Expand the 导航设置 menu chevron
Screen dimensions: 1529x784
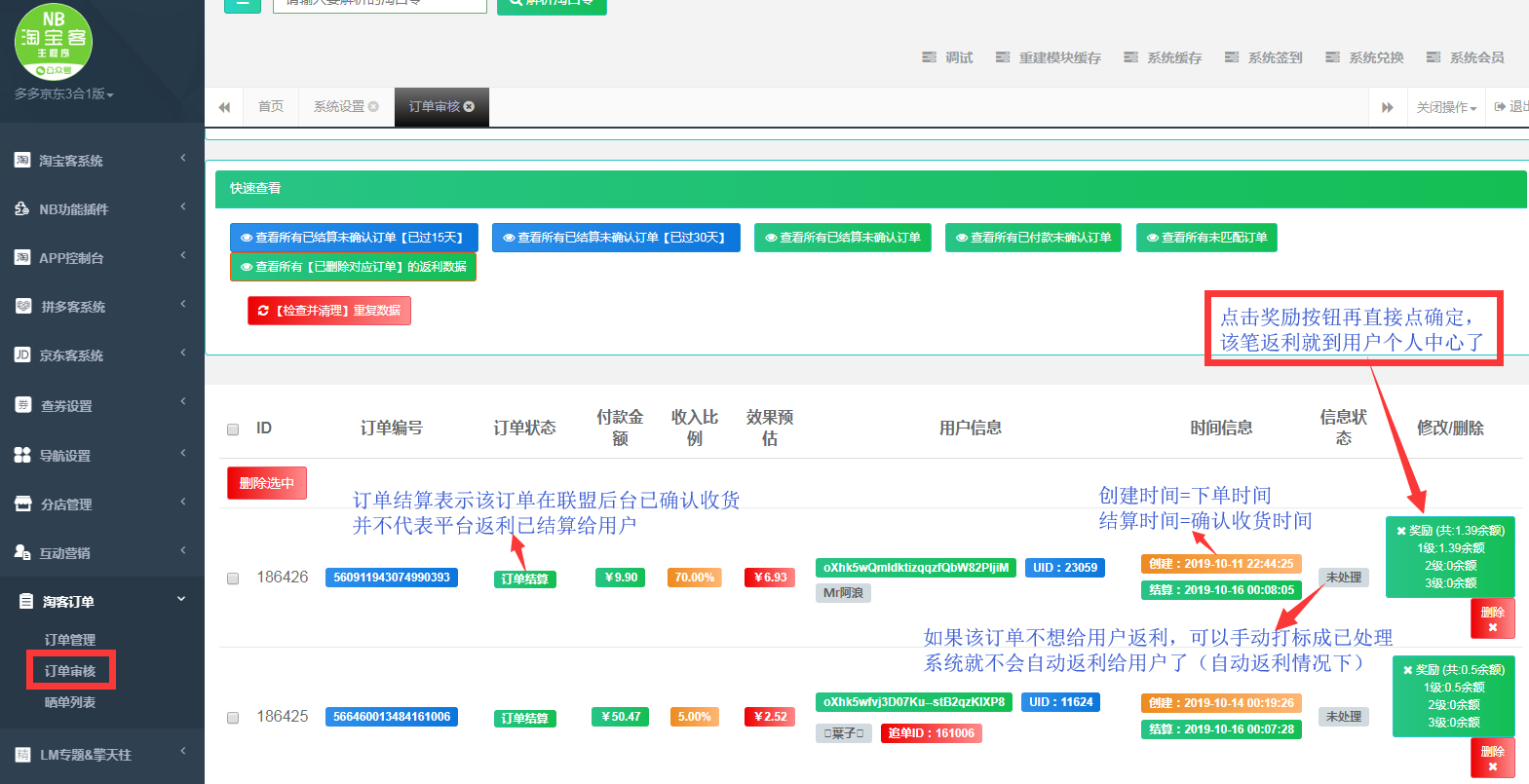click(182, 453)
